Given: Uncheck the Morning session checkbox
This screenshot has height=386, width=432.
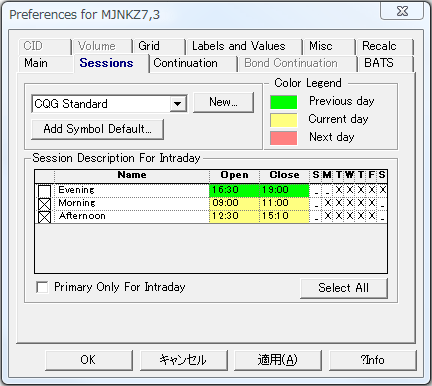Looking at the screenshot, I should (x=44, y=204).
